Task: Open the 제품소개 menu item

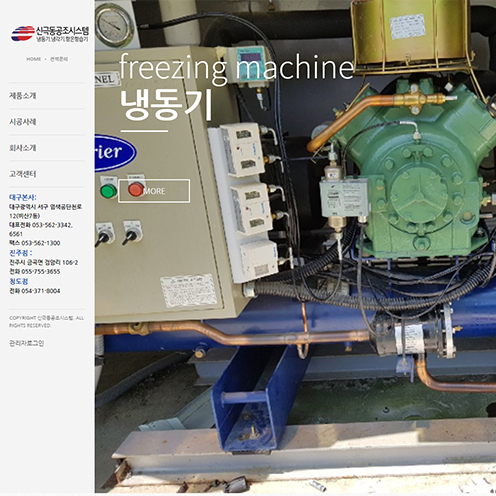Action: coord(23,96)
